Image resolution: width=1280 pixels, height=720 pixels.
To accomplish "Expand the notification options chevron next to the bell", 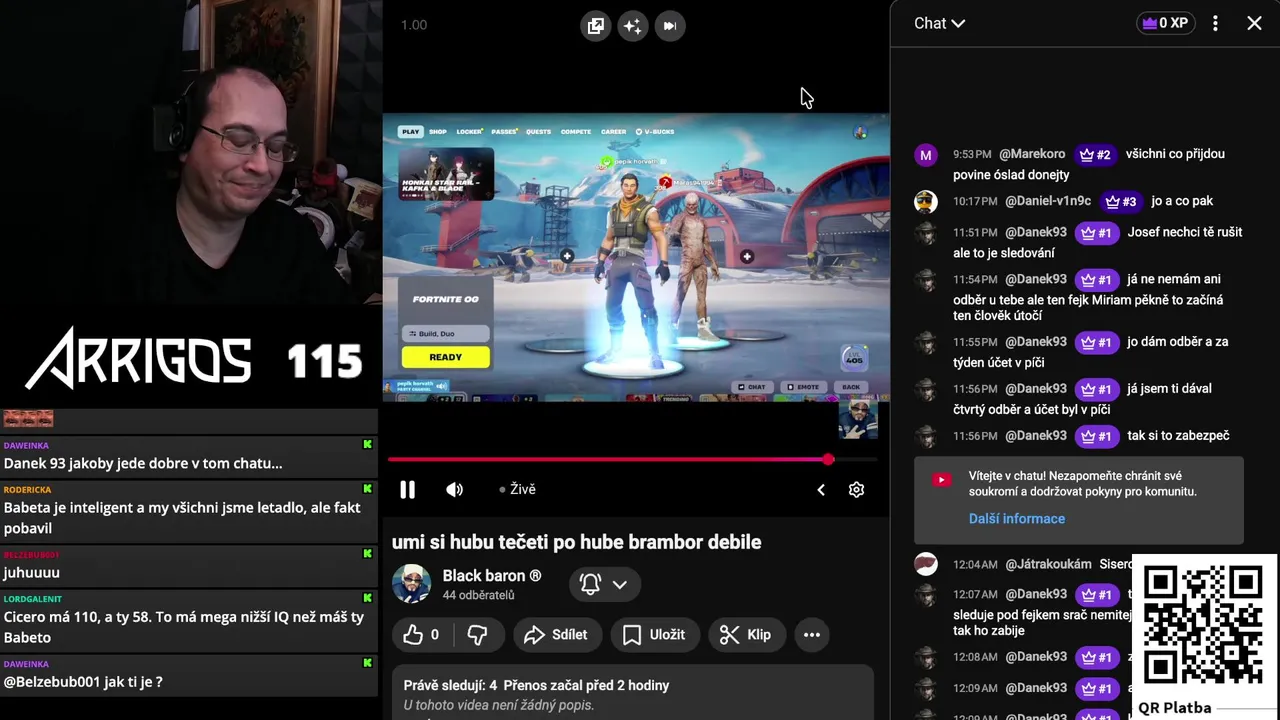I will click(x=620, y=584).
